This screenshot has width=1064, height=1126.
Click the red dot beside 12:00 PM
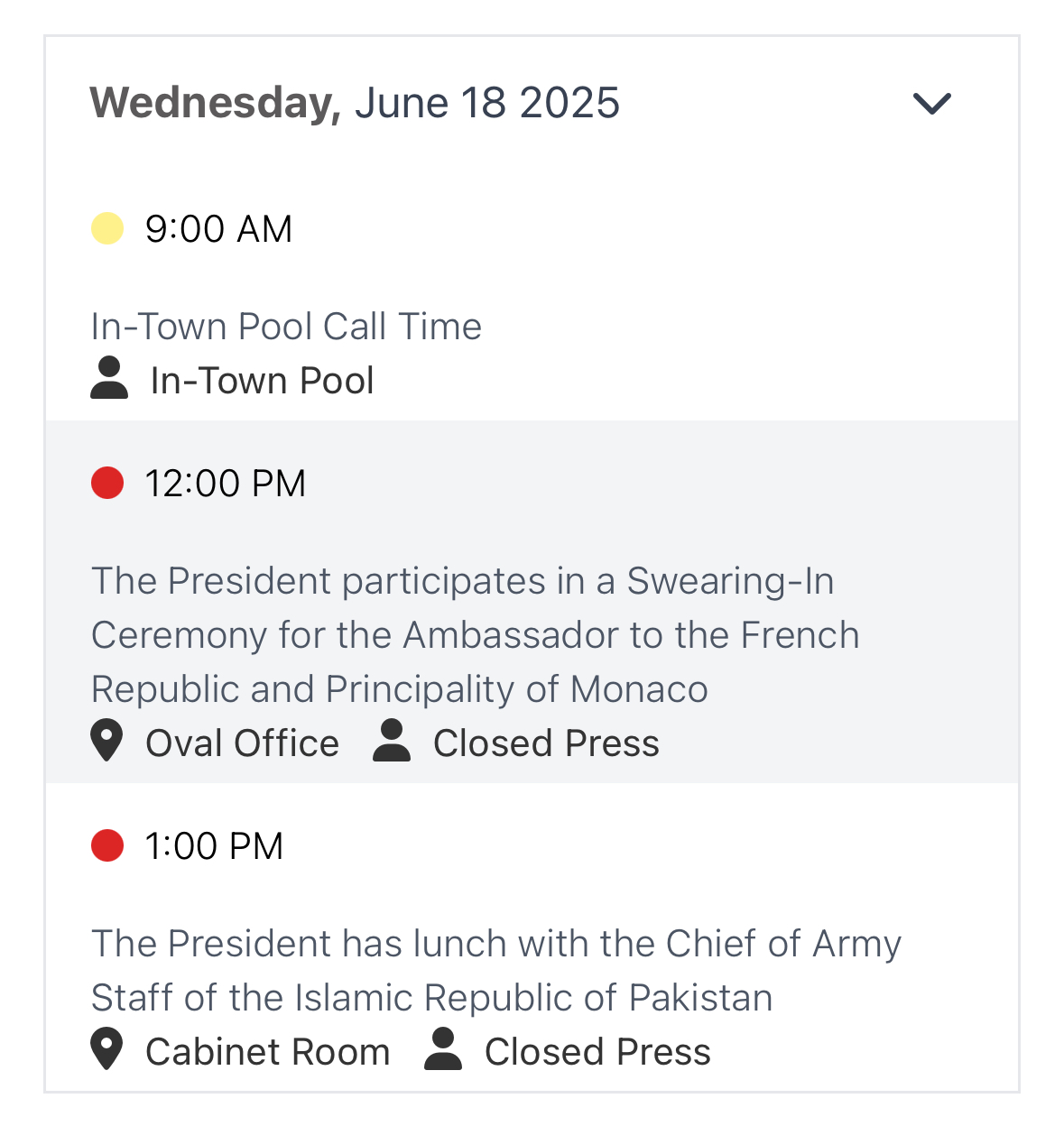(107, 483)
